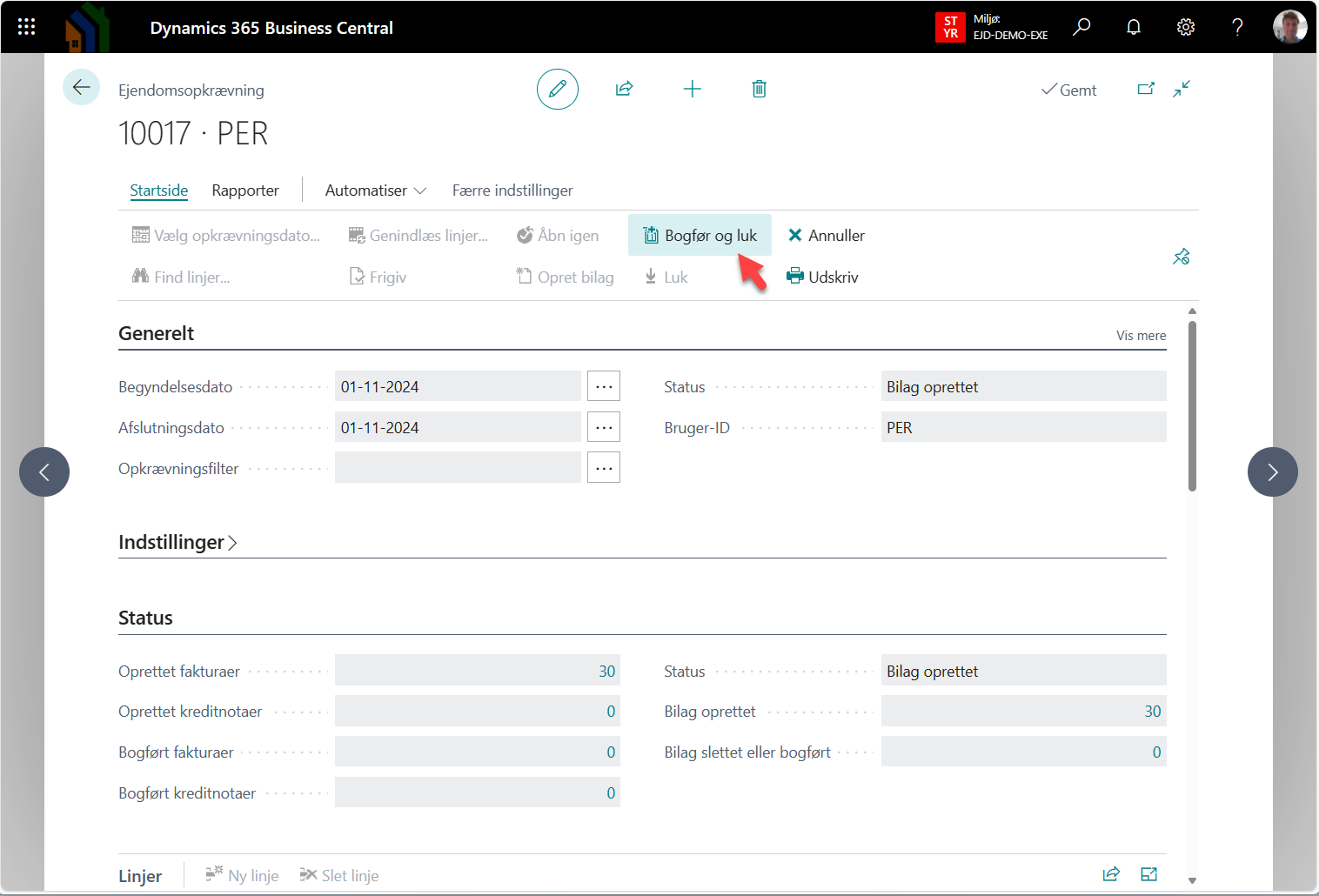Open user profile avatar
The height and width of the screenshot is (896, 1319).
tap(1289, 27)
